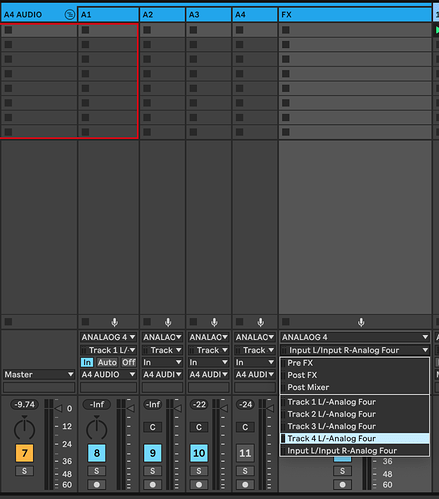Click the microphone icon on track A1
Image resolution: width=439 pixels, height=499 pixels.
coord(114,322)
